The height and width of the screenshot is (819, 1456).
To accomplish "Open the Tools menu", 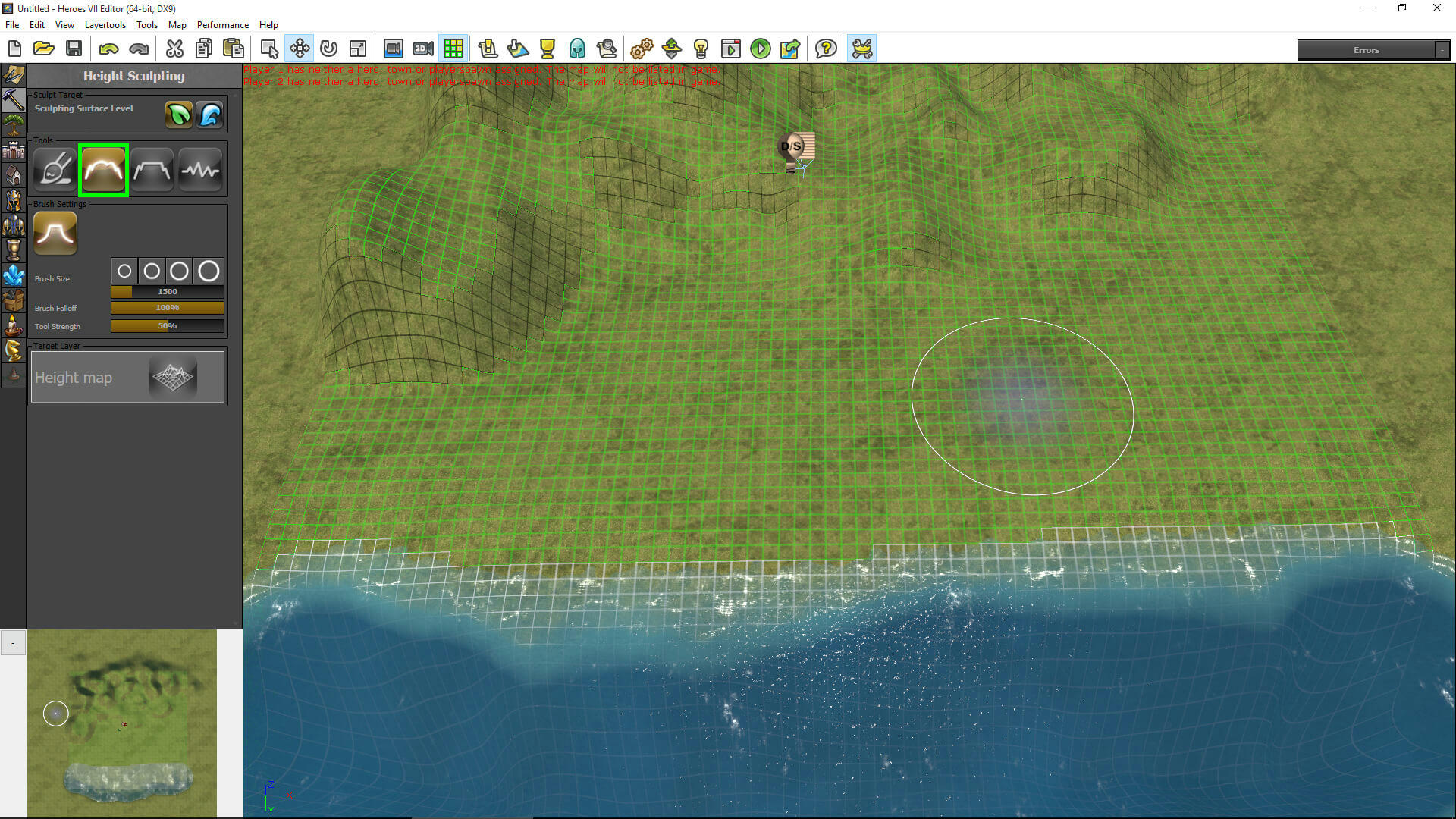I will 147,25.
